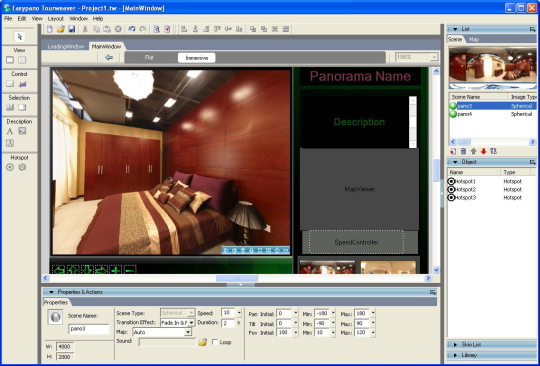The image size is (540, 366).
Task: Go back using the blue left arrow
Action: coord(109,57)
